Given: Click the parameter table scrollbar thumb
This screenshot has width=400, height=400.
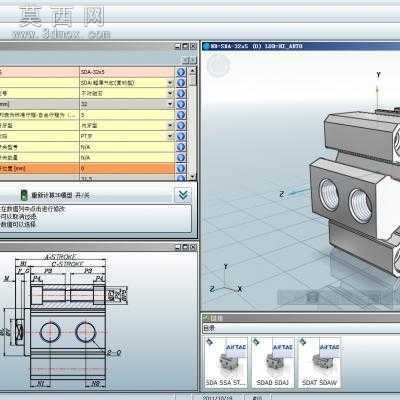Looking at the screenshot, I should pyautogui.click(x=192, y=80).
